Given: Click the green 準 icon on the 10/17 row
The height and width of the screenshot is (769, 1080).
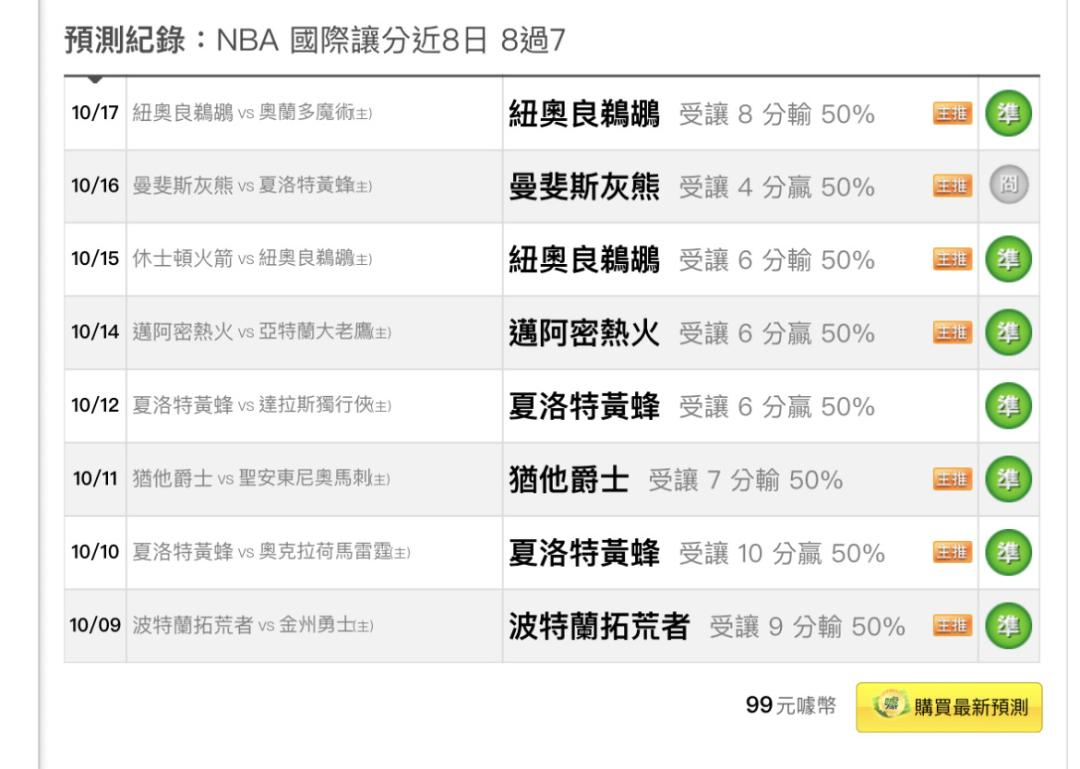Looking at the screenshot, I should tap(1009, 113).
